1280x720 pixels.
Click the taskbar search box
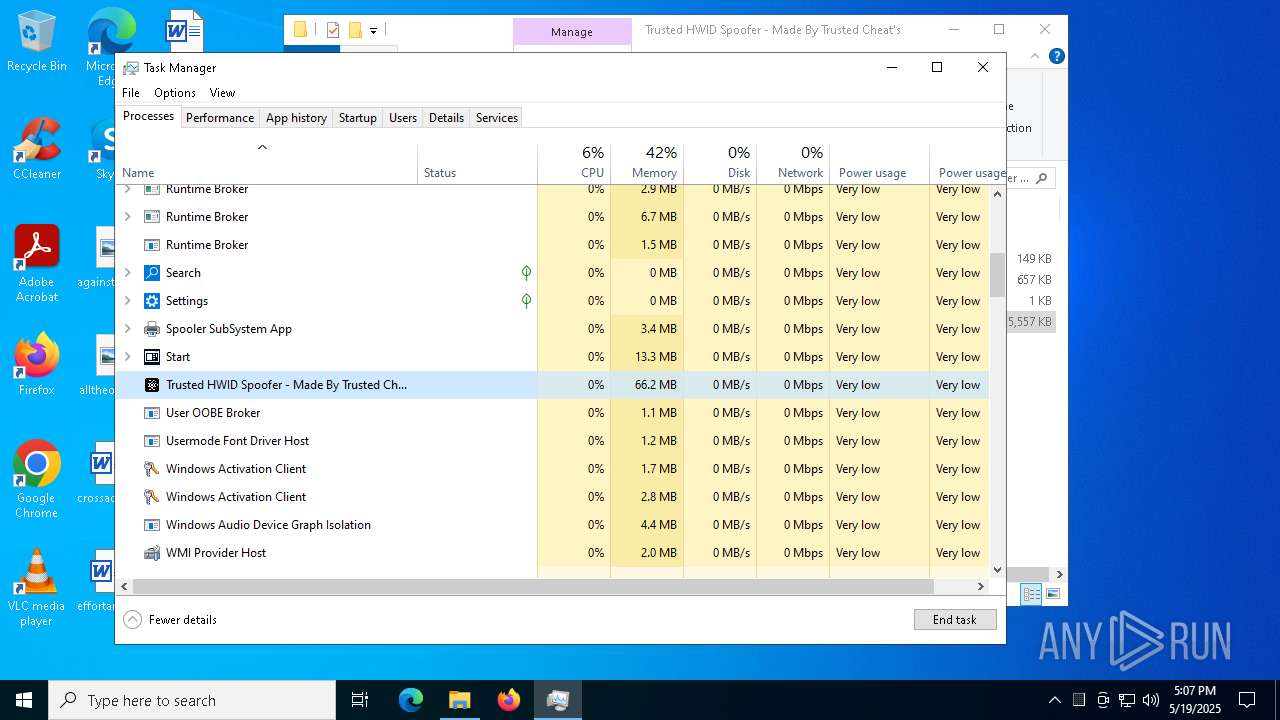click(x=192, y=700)
